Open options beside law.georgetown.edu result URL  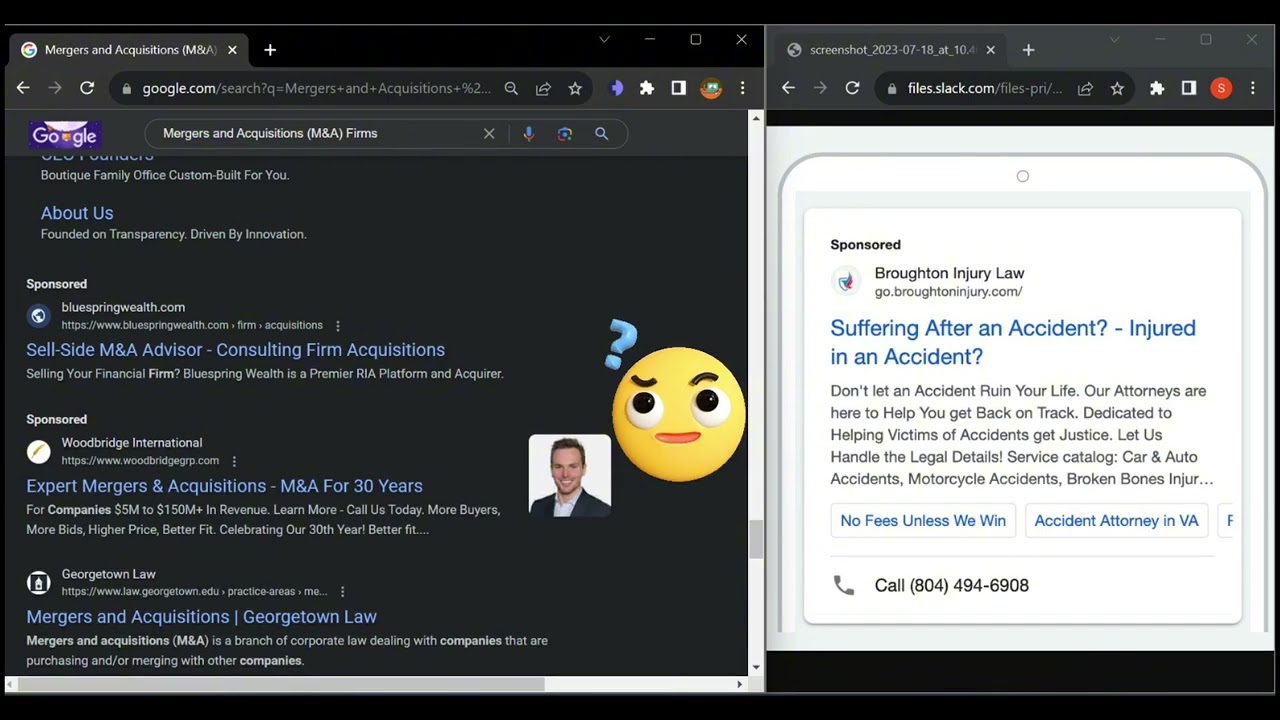342,592
